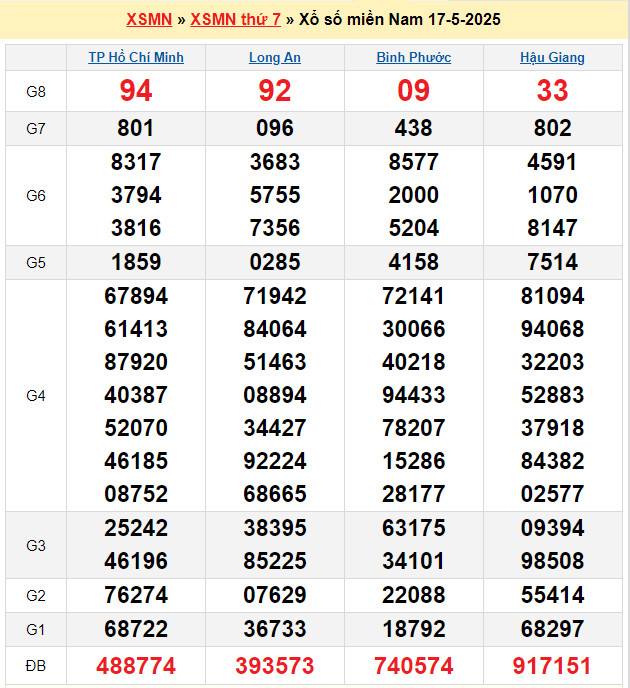Image resolution: width=630 pixels, height=688 pixels.
Task: Open the TP Hồ Chí Minh column link
Action: (136, 57)
